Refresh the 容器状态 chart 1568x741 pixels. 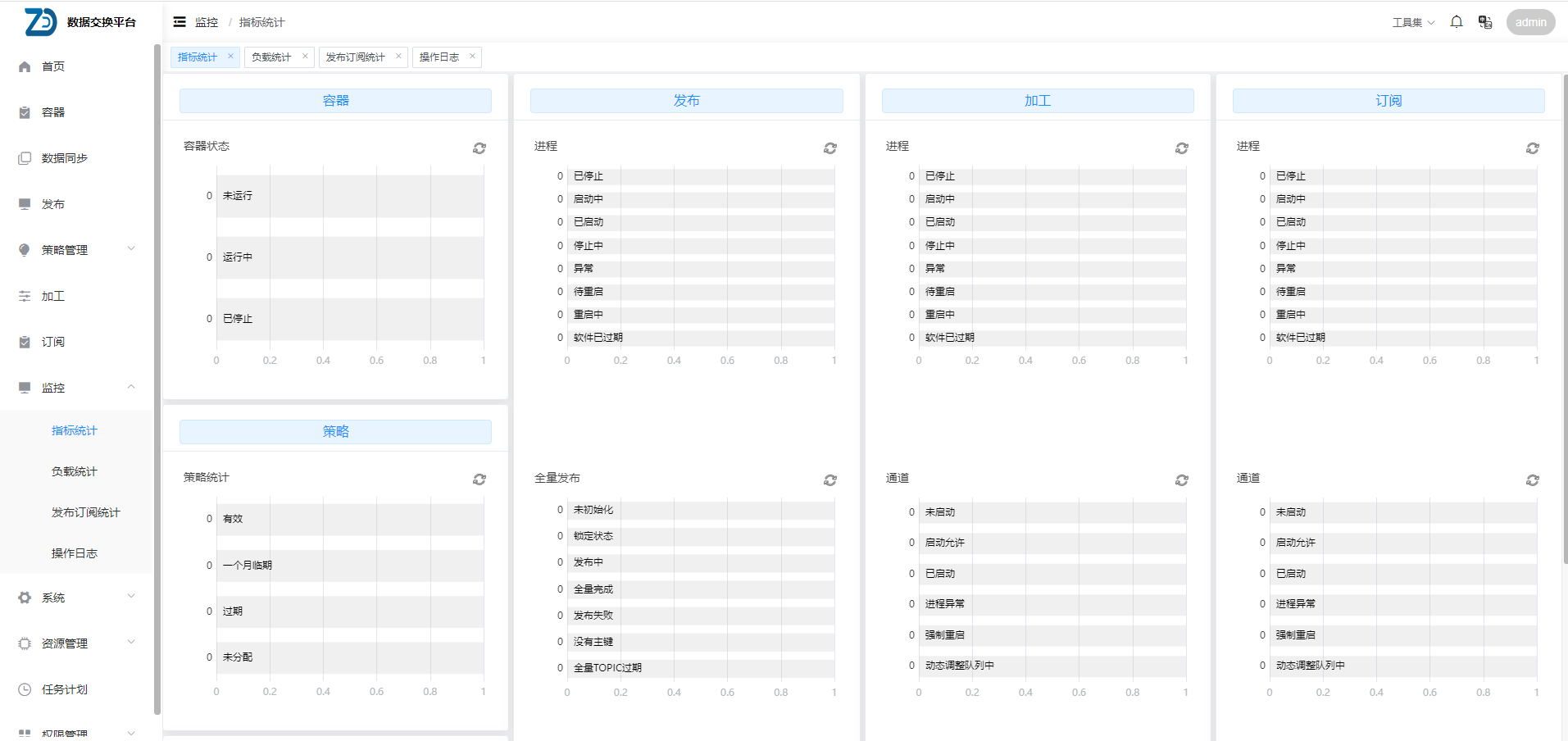click(479, 148)
